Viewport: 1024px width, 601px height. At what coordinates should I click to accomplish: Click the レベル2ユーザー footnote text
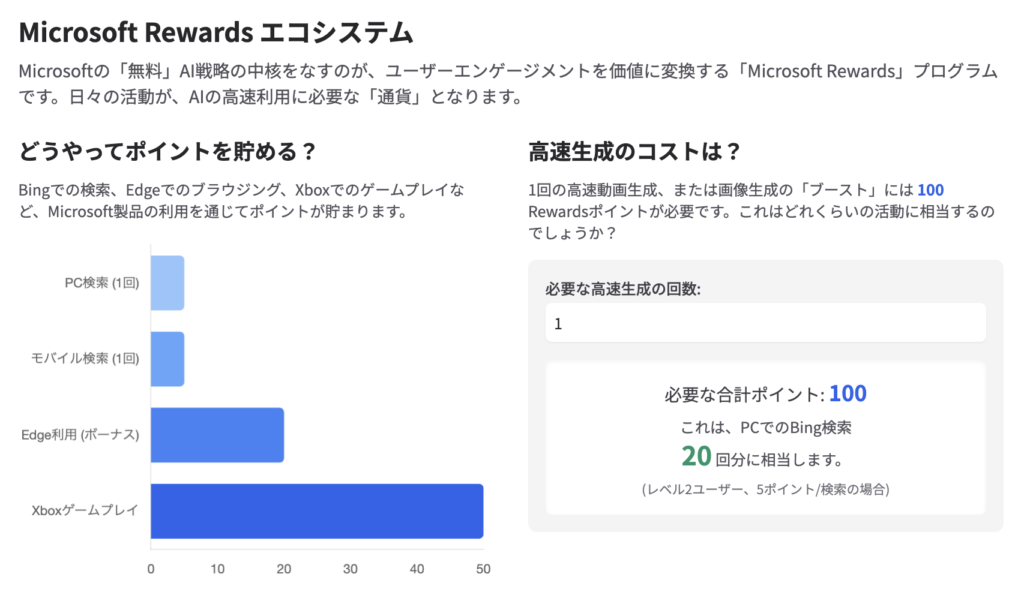[765, 489]
